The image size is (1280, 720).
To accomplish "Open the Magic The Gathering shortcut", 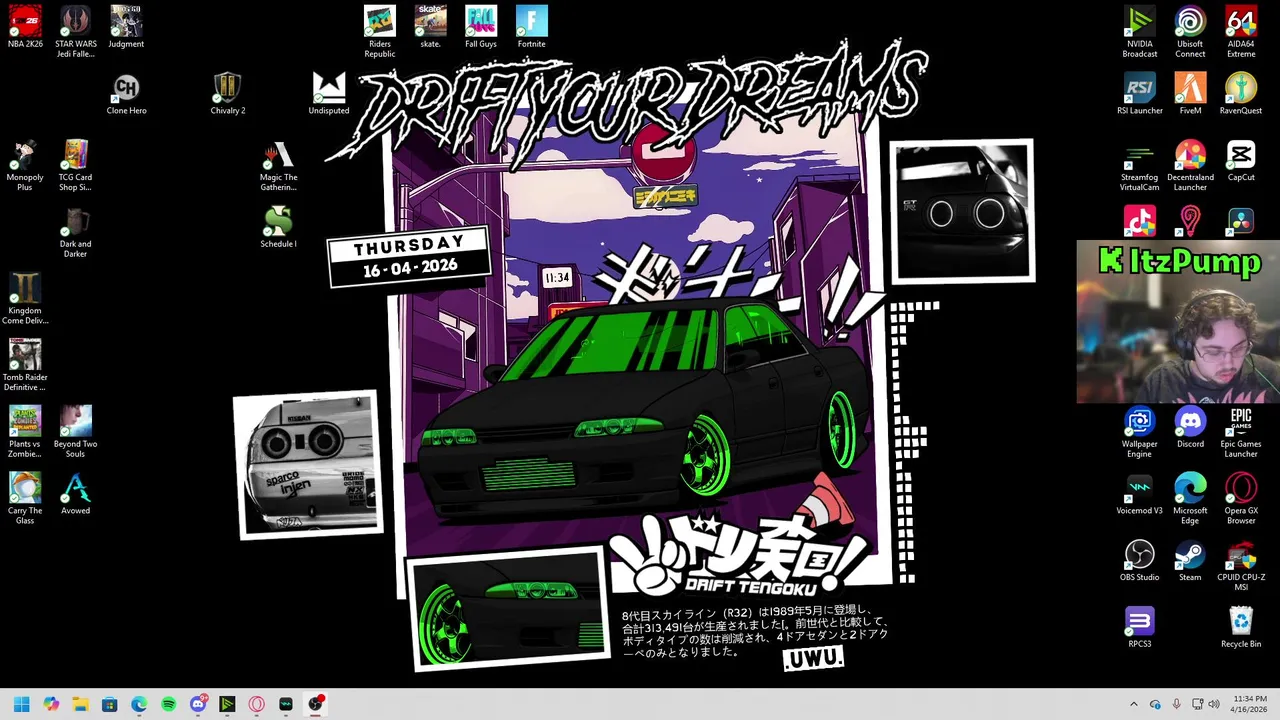I will coord(278,165).
